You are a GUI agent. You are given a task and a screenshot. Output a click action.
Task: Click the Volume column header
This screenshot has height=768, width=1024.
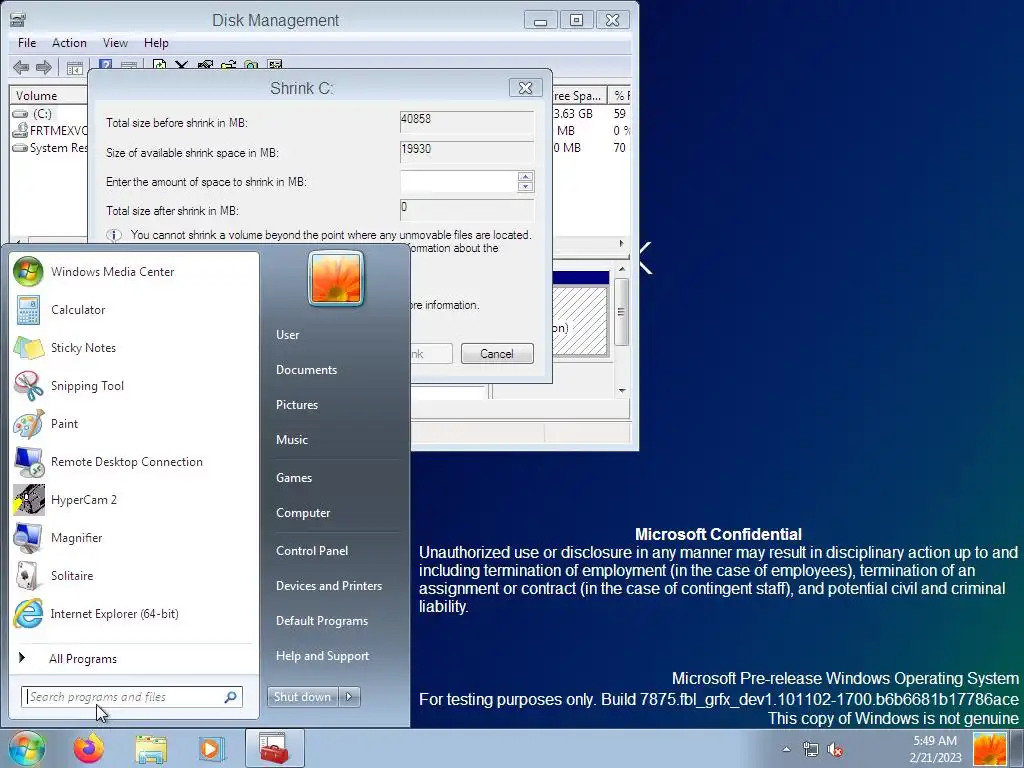click(x=48, y=95)
